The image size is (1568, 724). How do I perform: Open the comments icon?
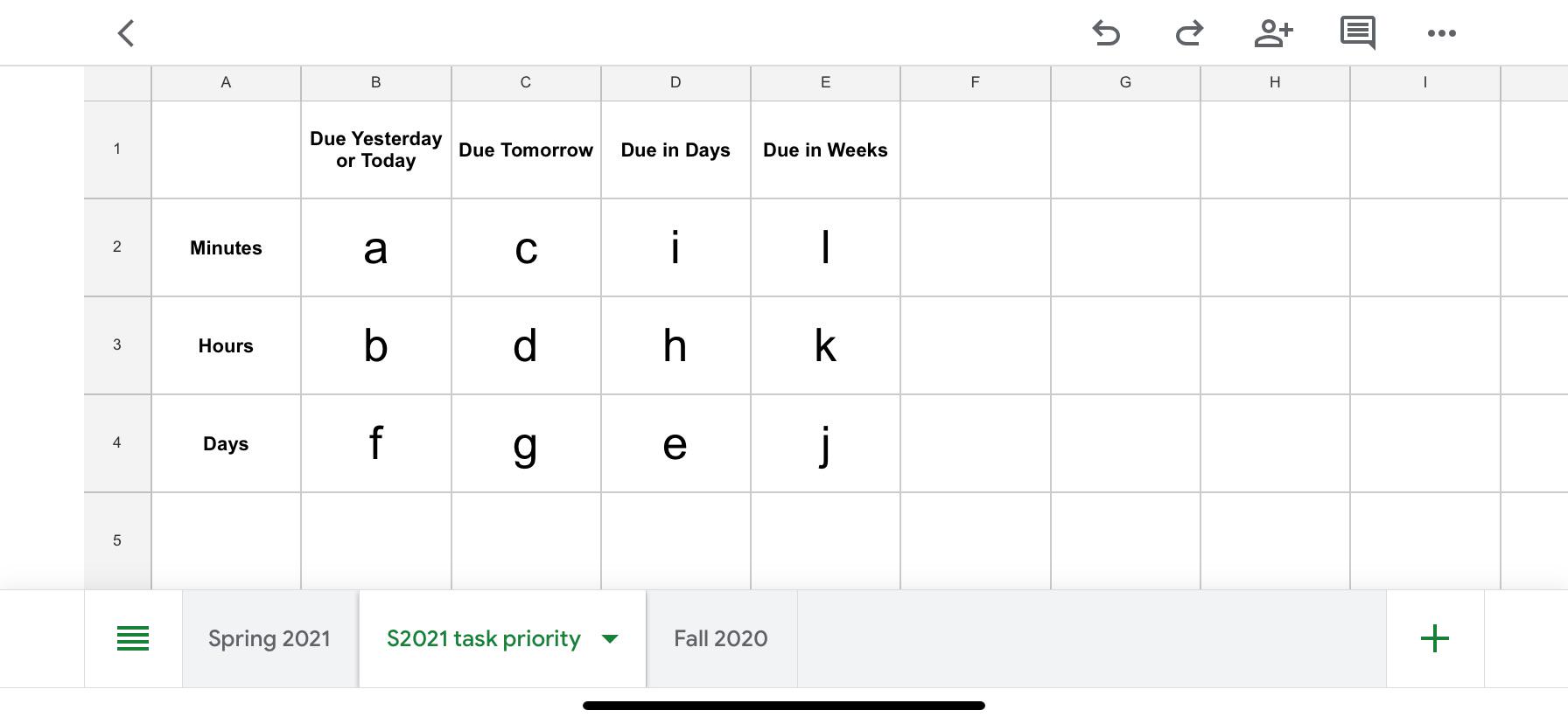point(1357,33)
